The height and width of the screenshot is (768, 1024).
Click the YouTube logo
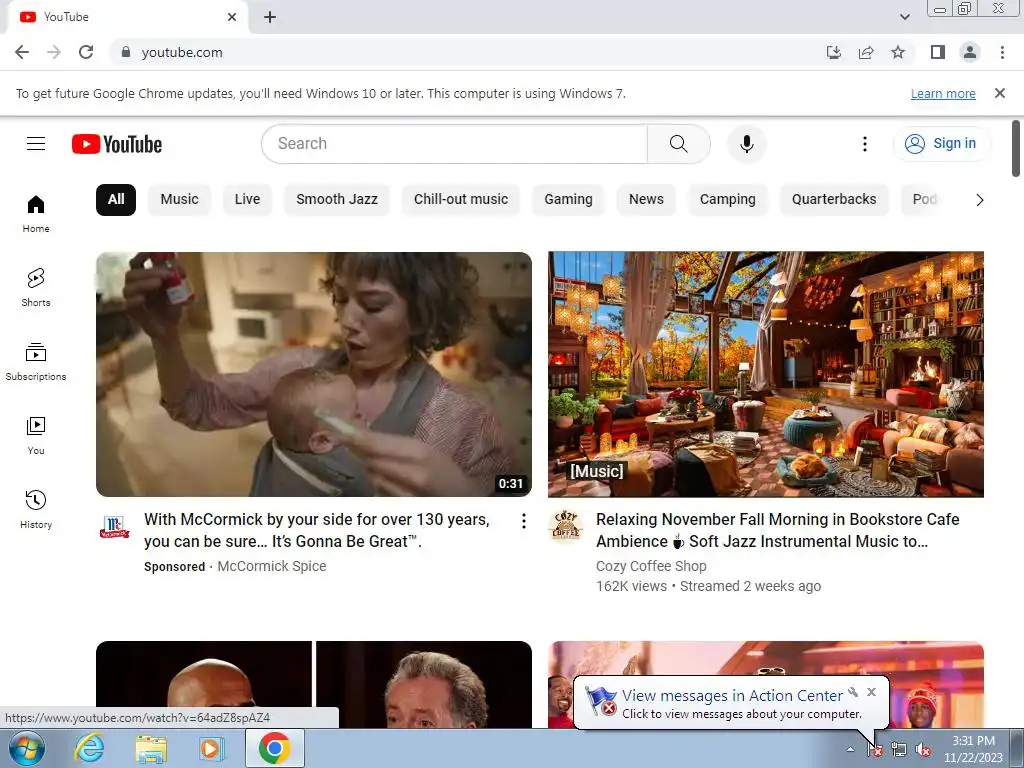[117, 144]
